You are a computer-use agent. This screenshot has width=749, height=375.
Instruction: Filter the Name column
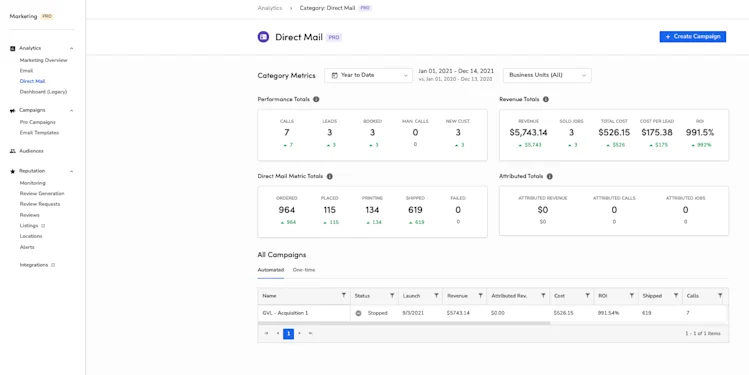coord(343,296)
